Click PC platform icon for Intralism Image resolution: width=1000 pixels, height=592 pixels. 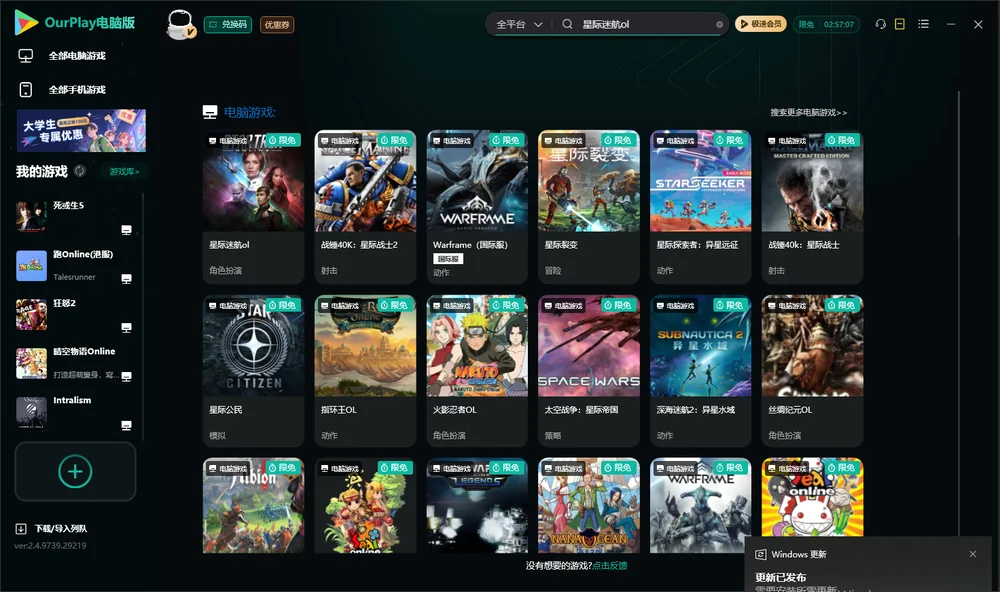tap(126, 426)
